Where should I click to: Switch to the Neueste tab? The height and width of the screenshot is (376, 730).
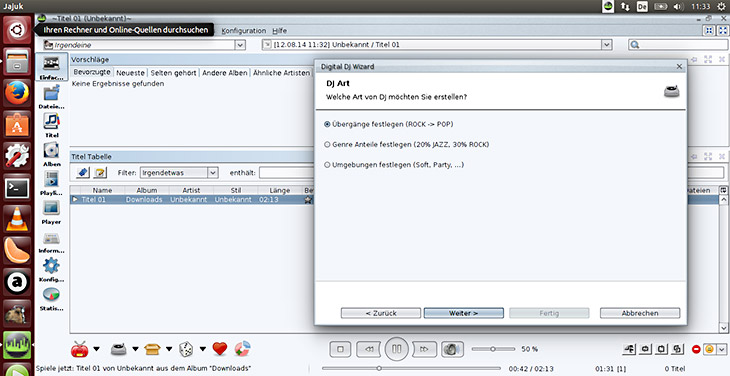click(x=130, y=73)
